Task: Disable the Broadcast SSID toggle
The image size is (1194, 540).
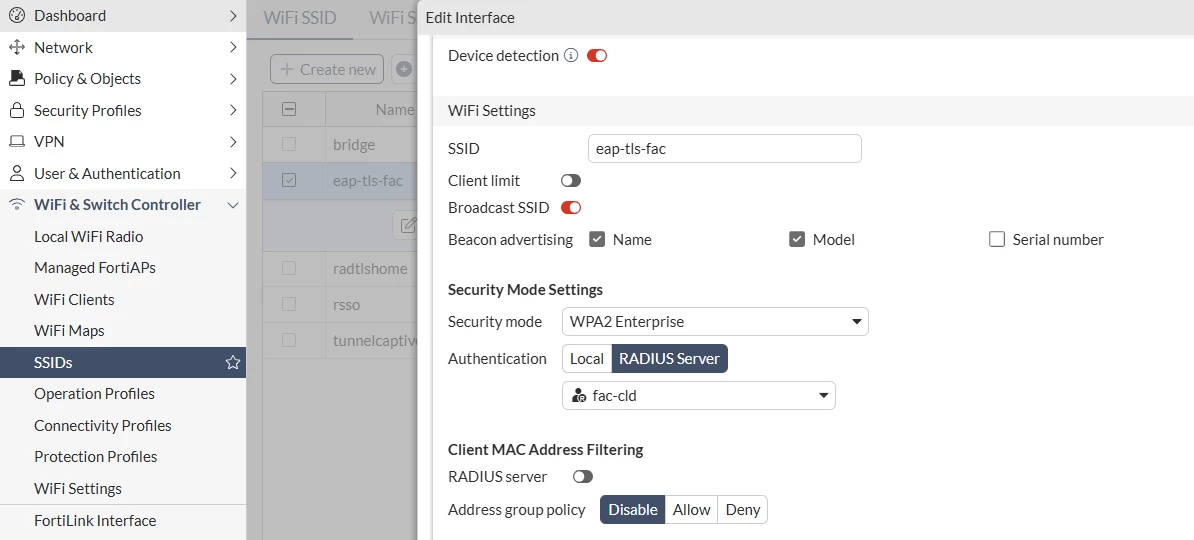Action: click(x=570, y=207)
